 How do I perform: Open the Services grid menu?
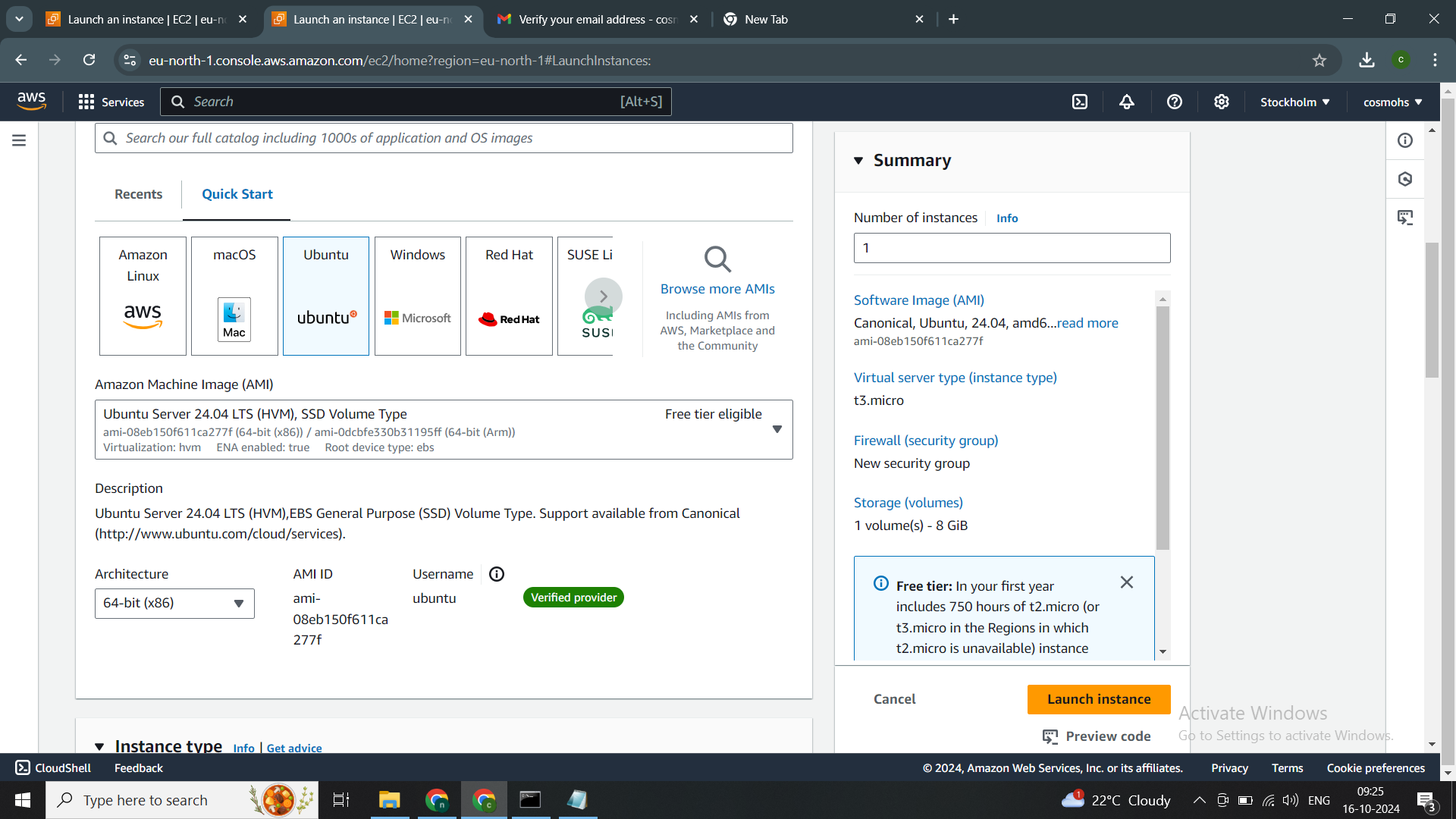coord(111,102)
